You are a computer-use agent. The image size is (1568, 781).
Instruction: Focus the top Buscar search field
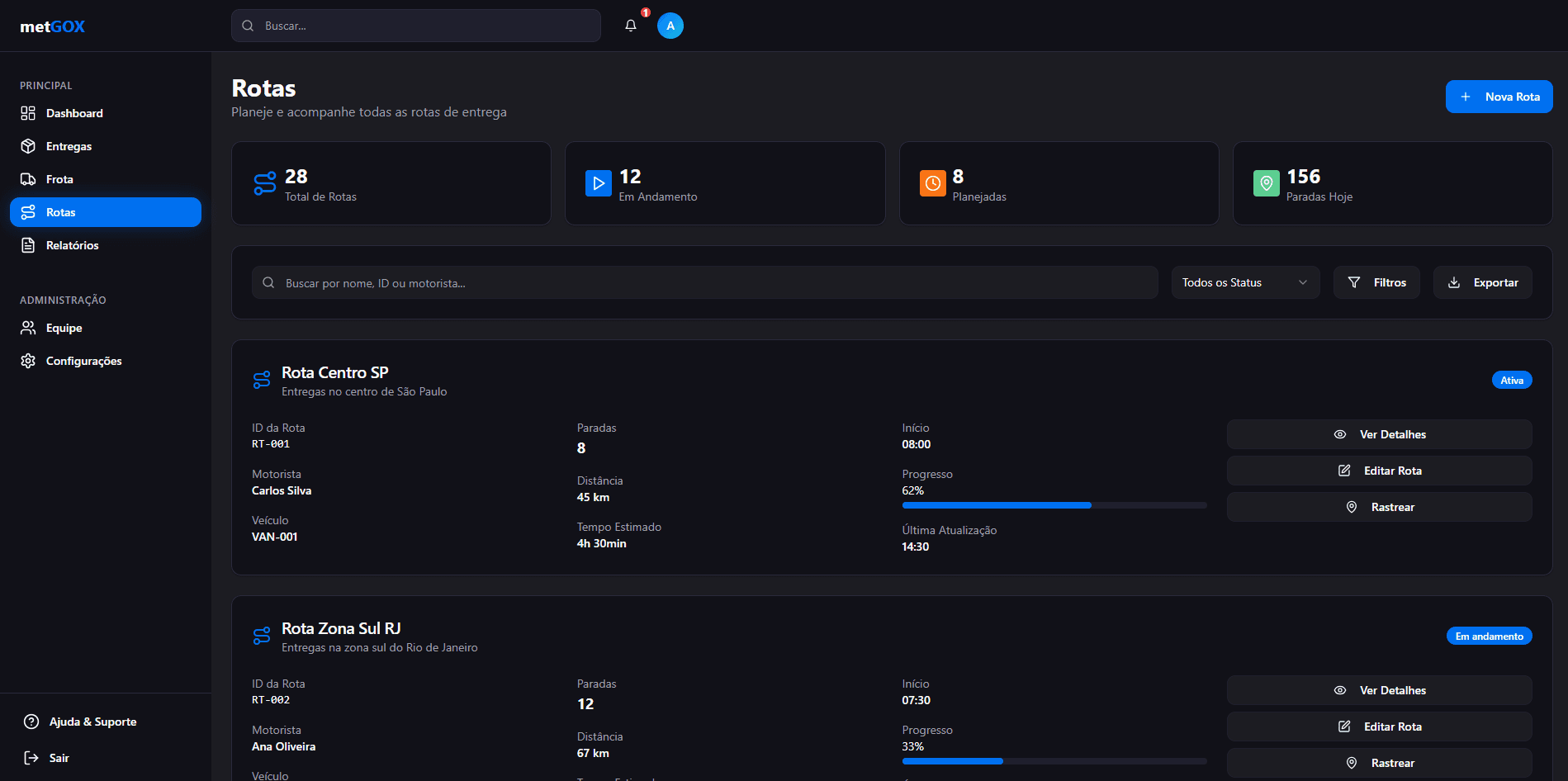click(x=416, y=26)
